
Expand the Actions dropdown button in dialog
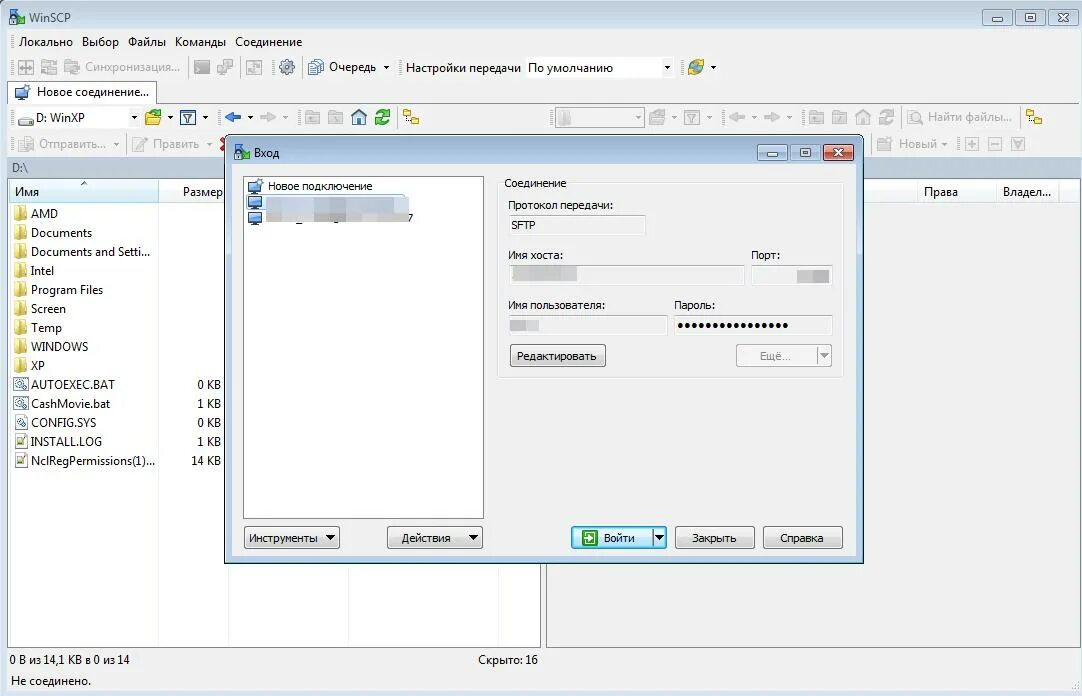(435, 538)
